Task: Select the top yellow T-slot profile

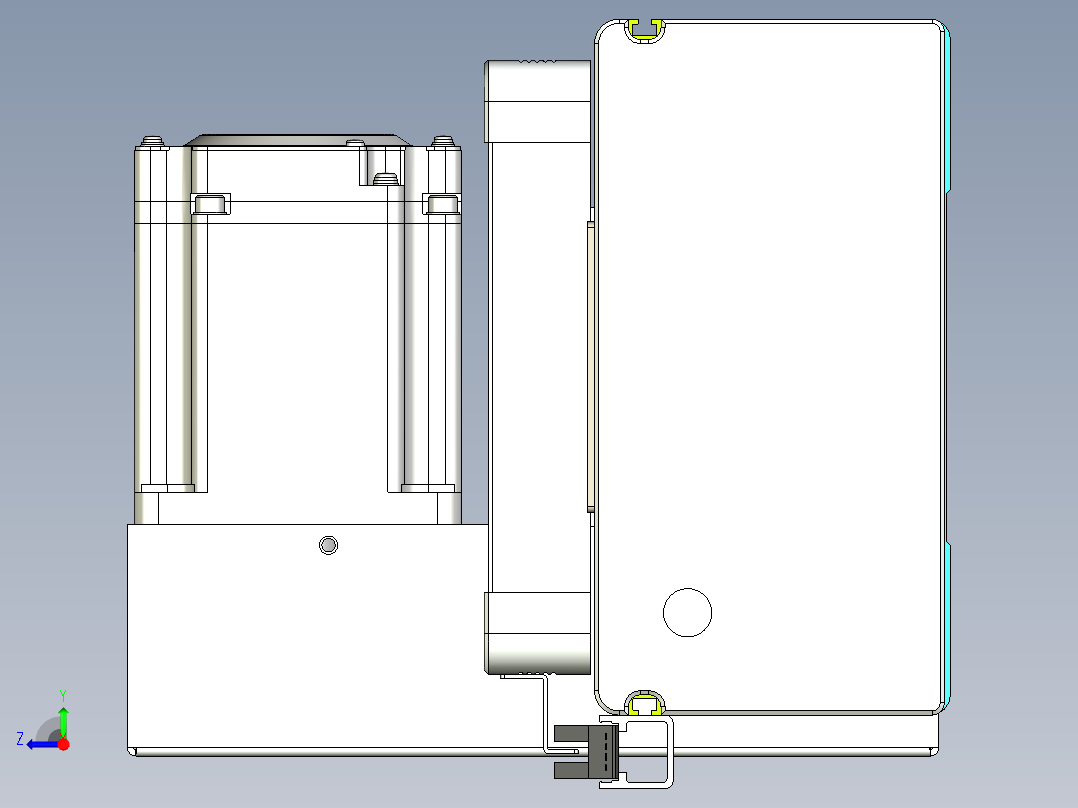Action: point(646,30)
